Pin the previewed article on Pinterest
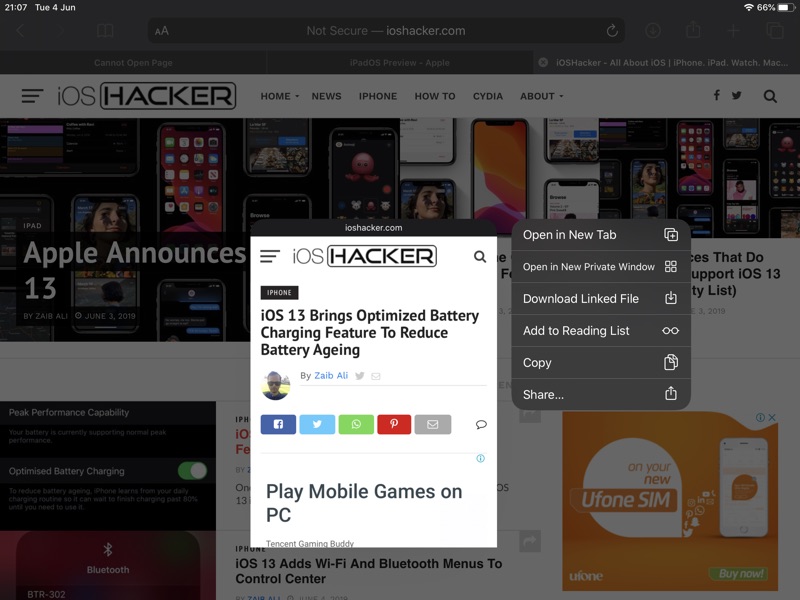800x600 pixels. pyautogui.click(x=394, y=424)
